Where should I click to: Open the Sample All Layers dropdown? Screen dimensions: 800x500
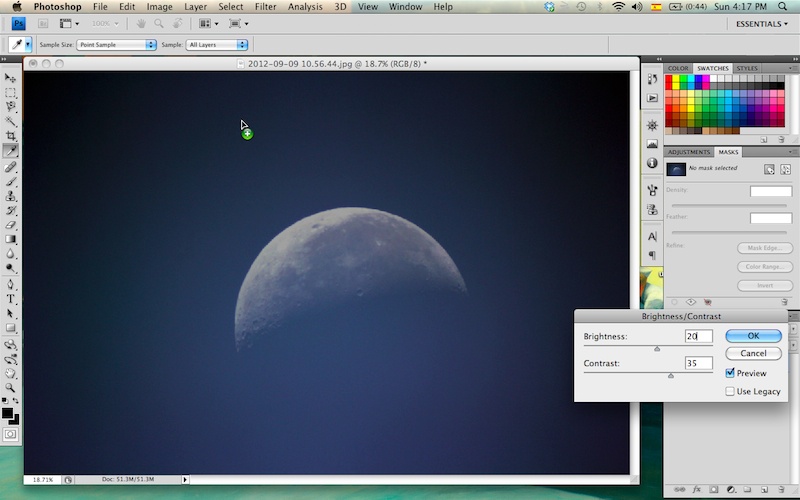(x=216, y=45)
